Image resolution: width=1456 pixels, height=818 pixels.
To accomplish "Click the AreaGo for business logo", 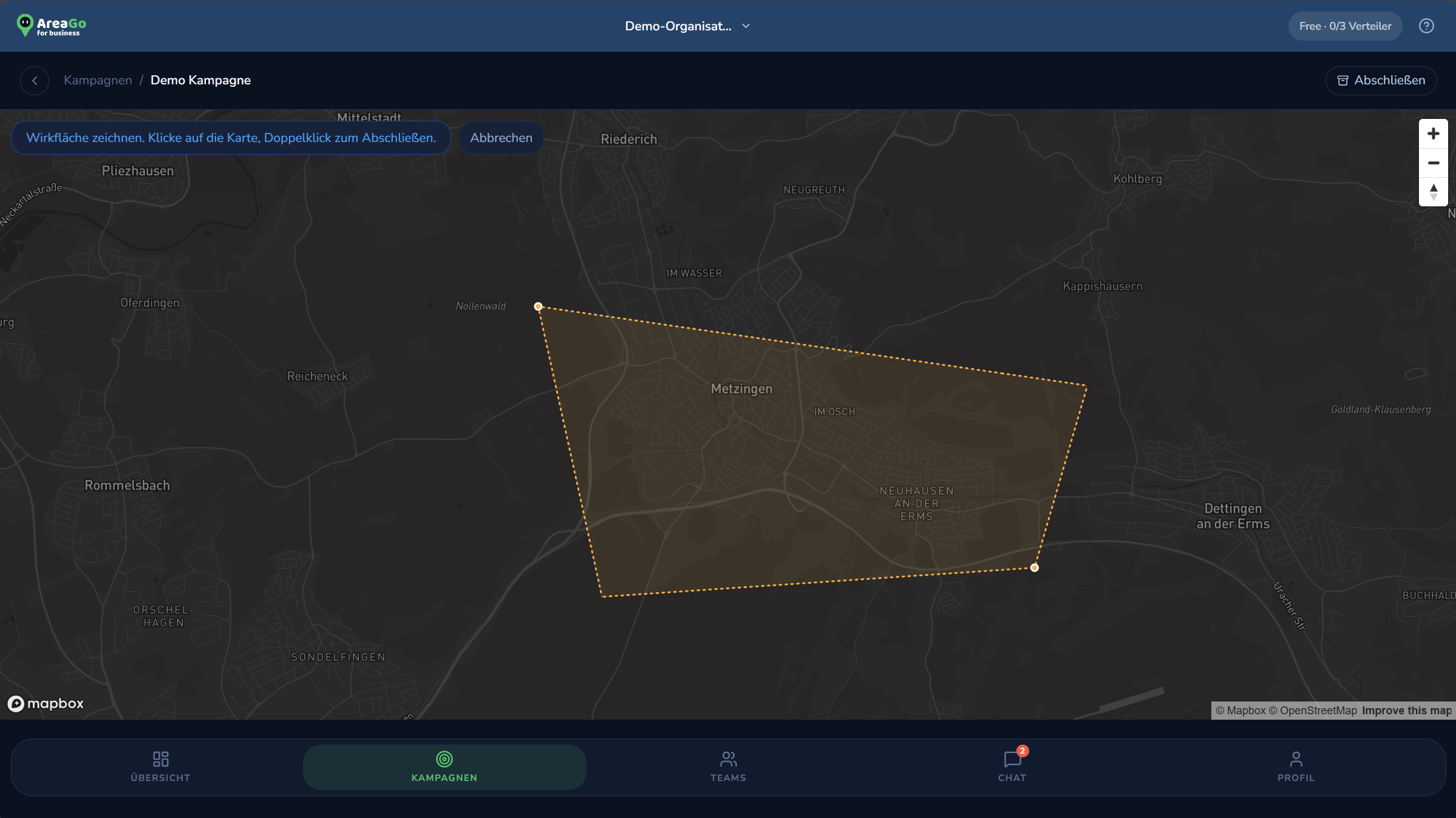I will pyautogui.click(x=52, y=25).
